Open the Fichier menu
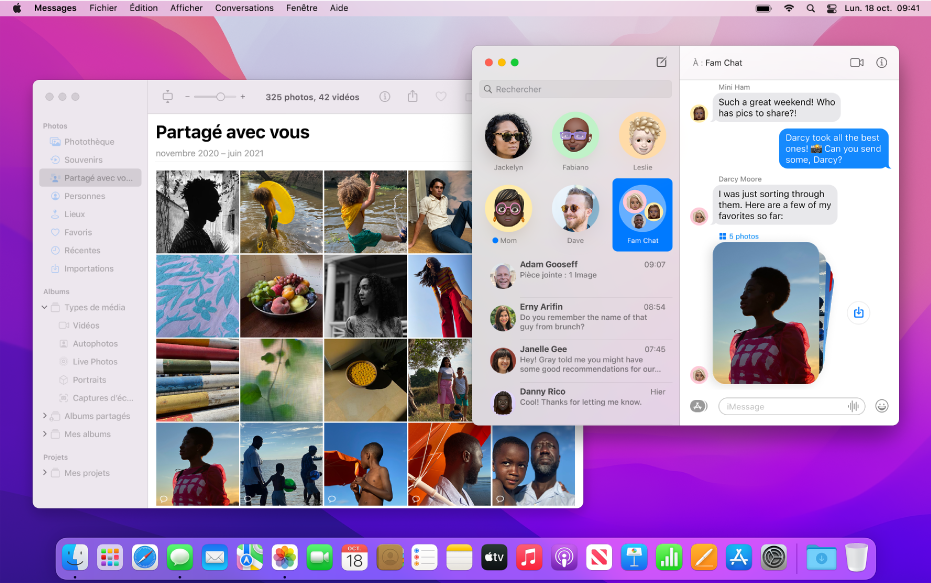Image resolution: width=931 pixels, height=583 pixels. (103, 7)
